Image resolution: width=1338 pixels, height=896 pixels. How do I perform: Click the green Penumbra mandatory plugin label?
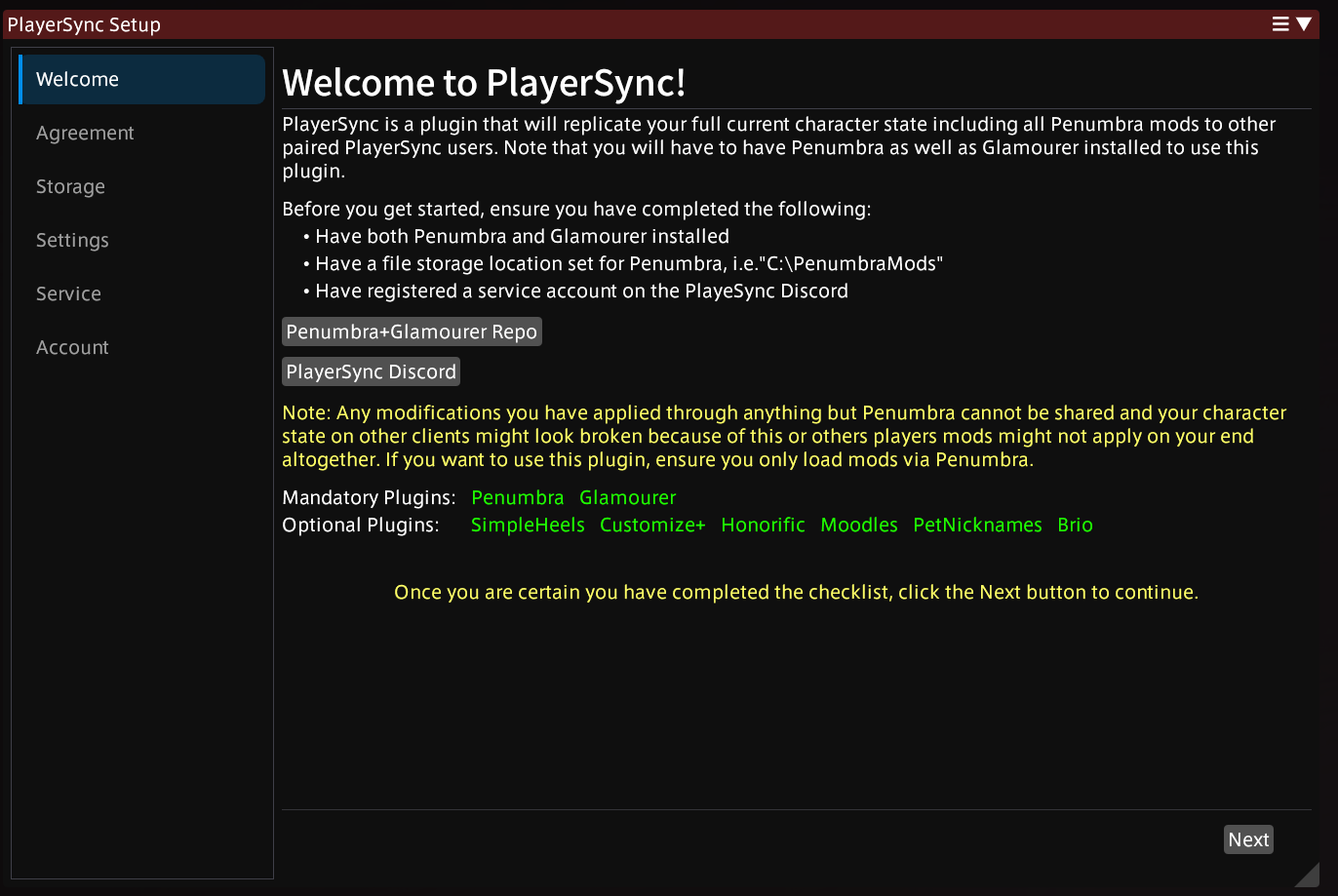517,498
